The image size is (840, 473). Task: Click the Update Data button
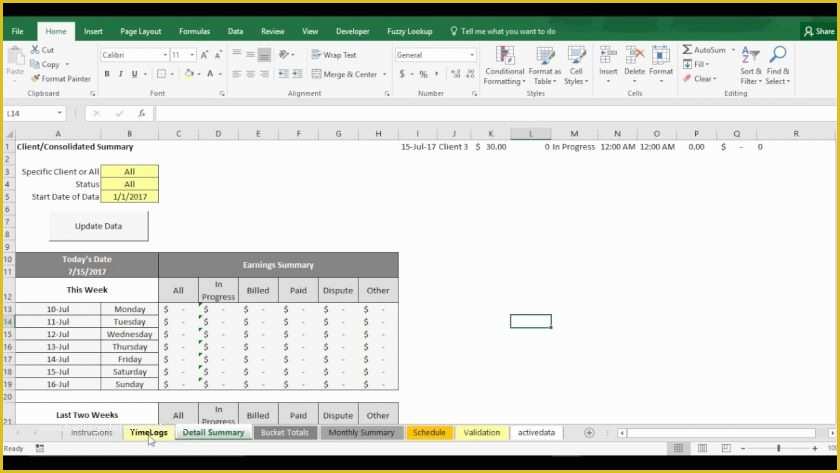pos(99,226)
